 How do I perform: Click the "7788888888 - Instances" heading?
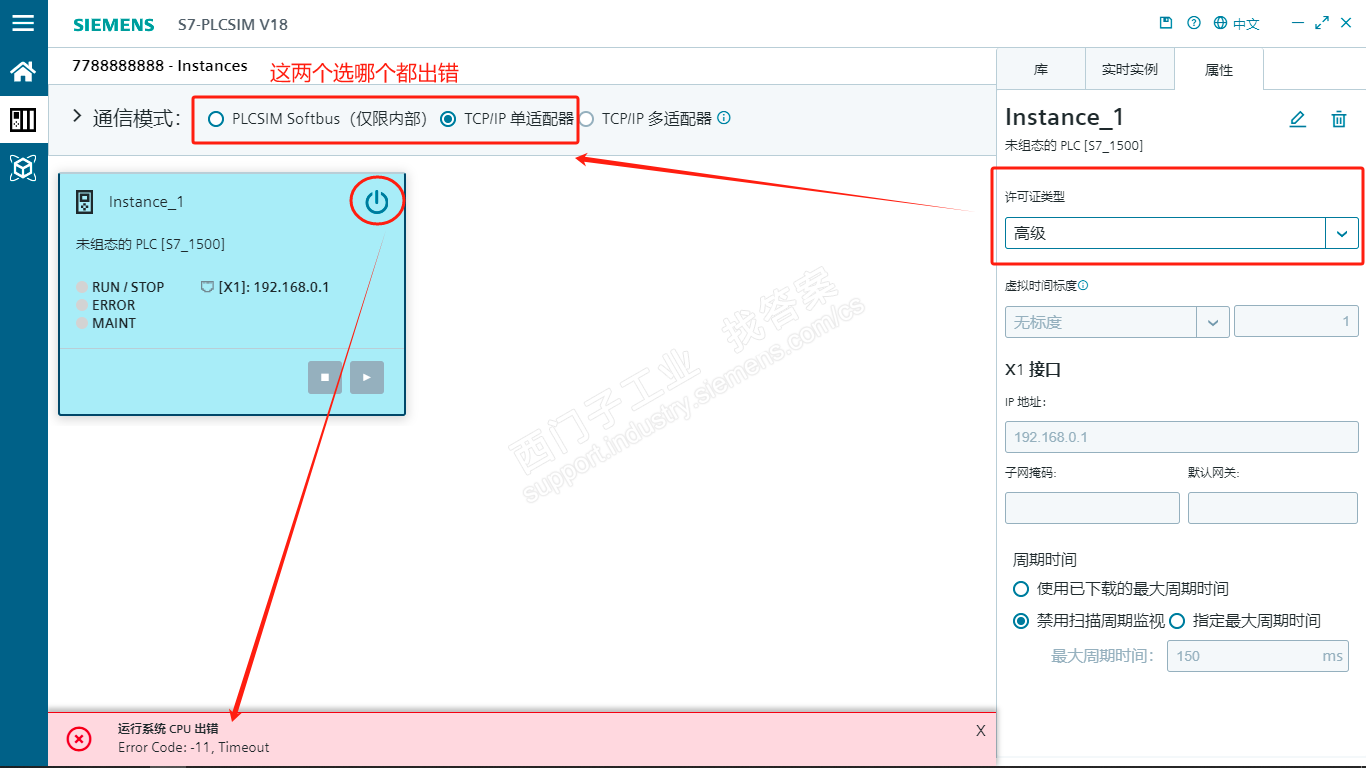click(160, 66)
